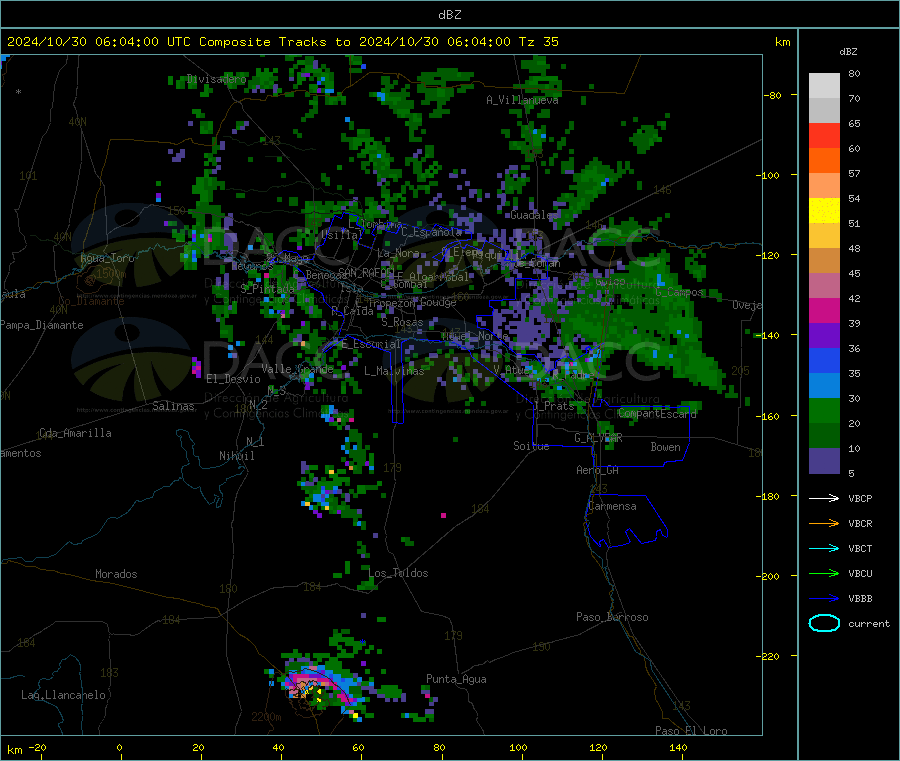Screen dimensions: 900x761
Task: Click the orange VBCR arrow legend icon
Action: [824, 523]
